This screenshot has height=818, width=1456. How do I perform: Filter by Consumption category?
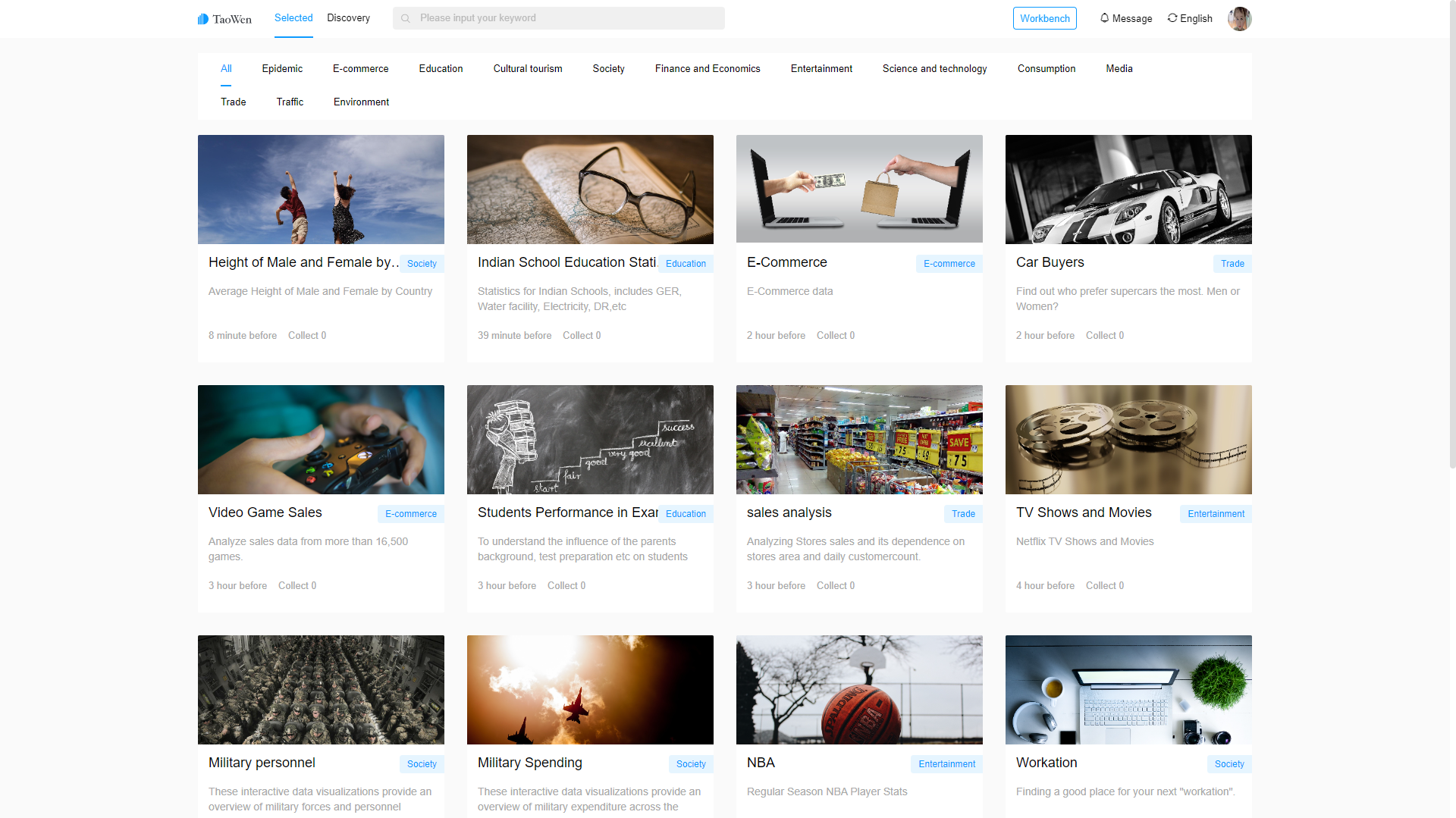tap(1046, 68)
